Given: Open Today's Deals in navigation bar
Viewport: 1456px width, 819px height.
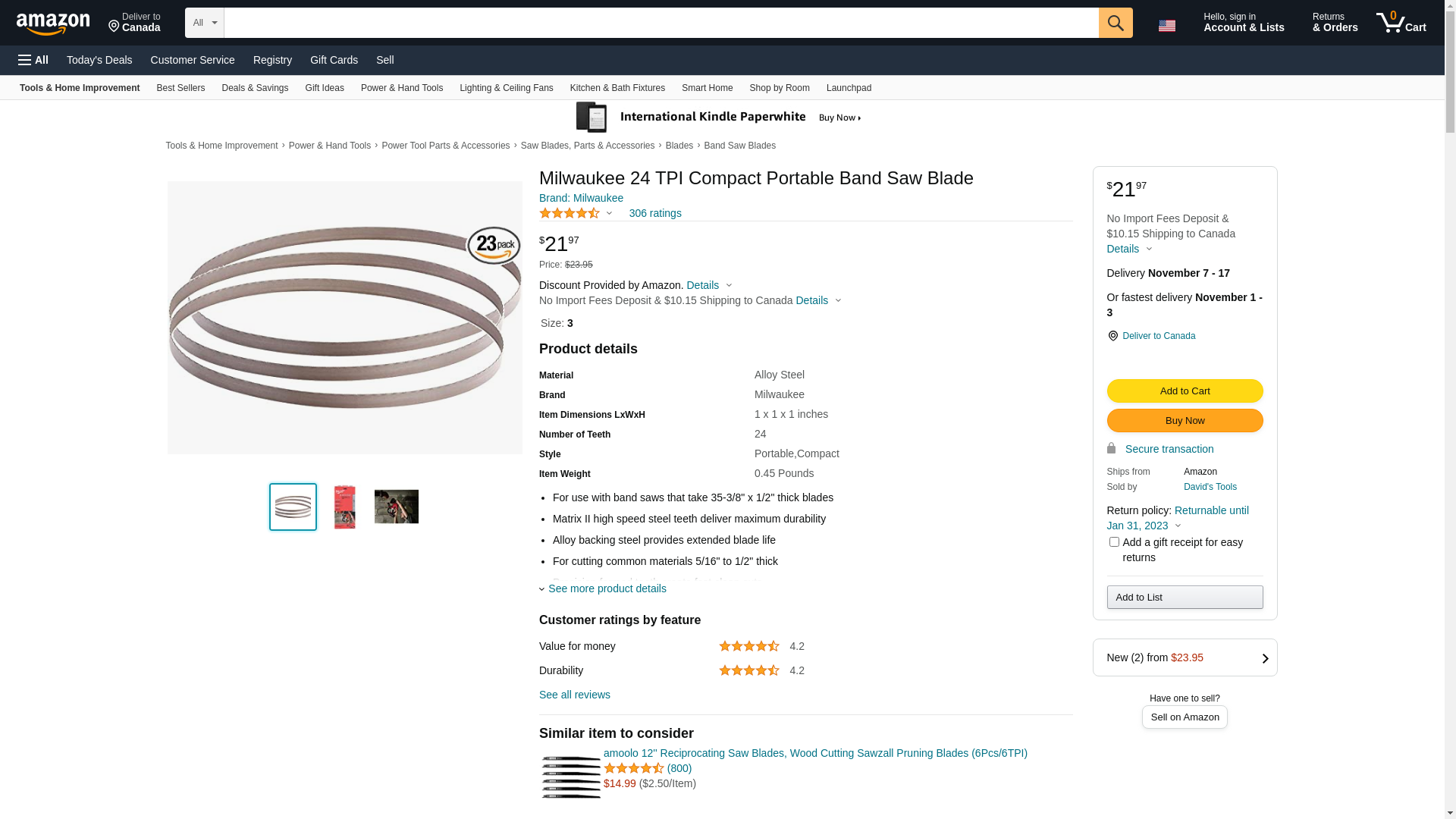Looking at the screenshot, I should click(x=99, y=60).
